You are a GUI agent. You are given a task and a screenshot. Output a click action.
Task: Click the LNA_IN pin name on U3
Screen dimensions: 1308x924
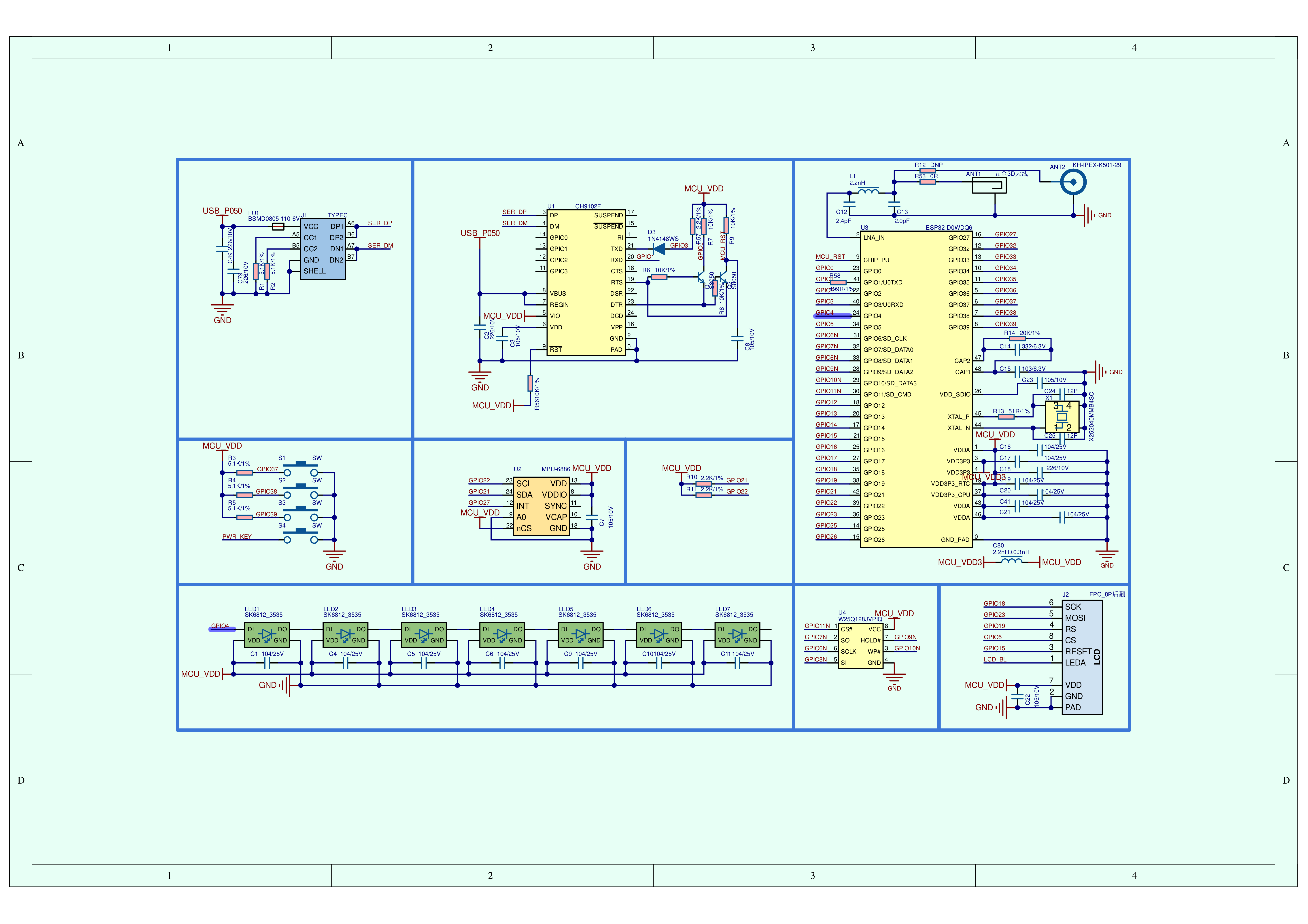874,238
